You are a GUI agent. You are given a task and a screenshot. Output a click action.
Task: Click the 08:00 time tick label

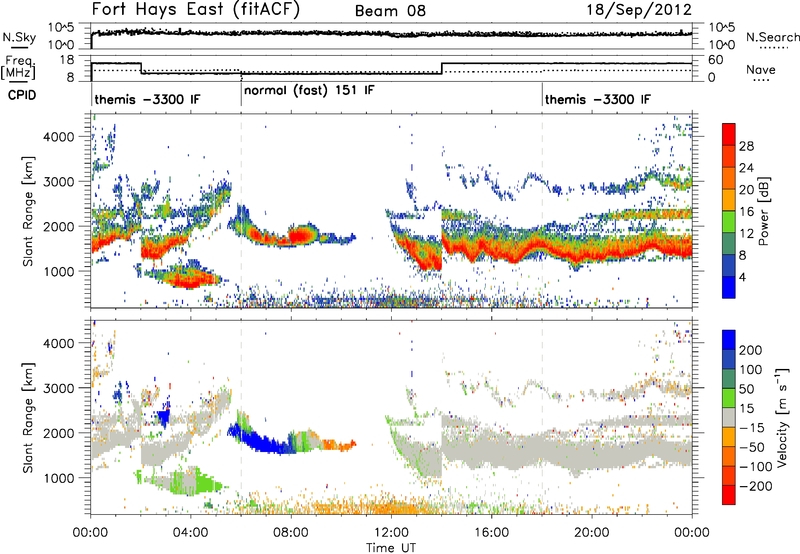[290, 533]
